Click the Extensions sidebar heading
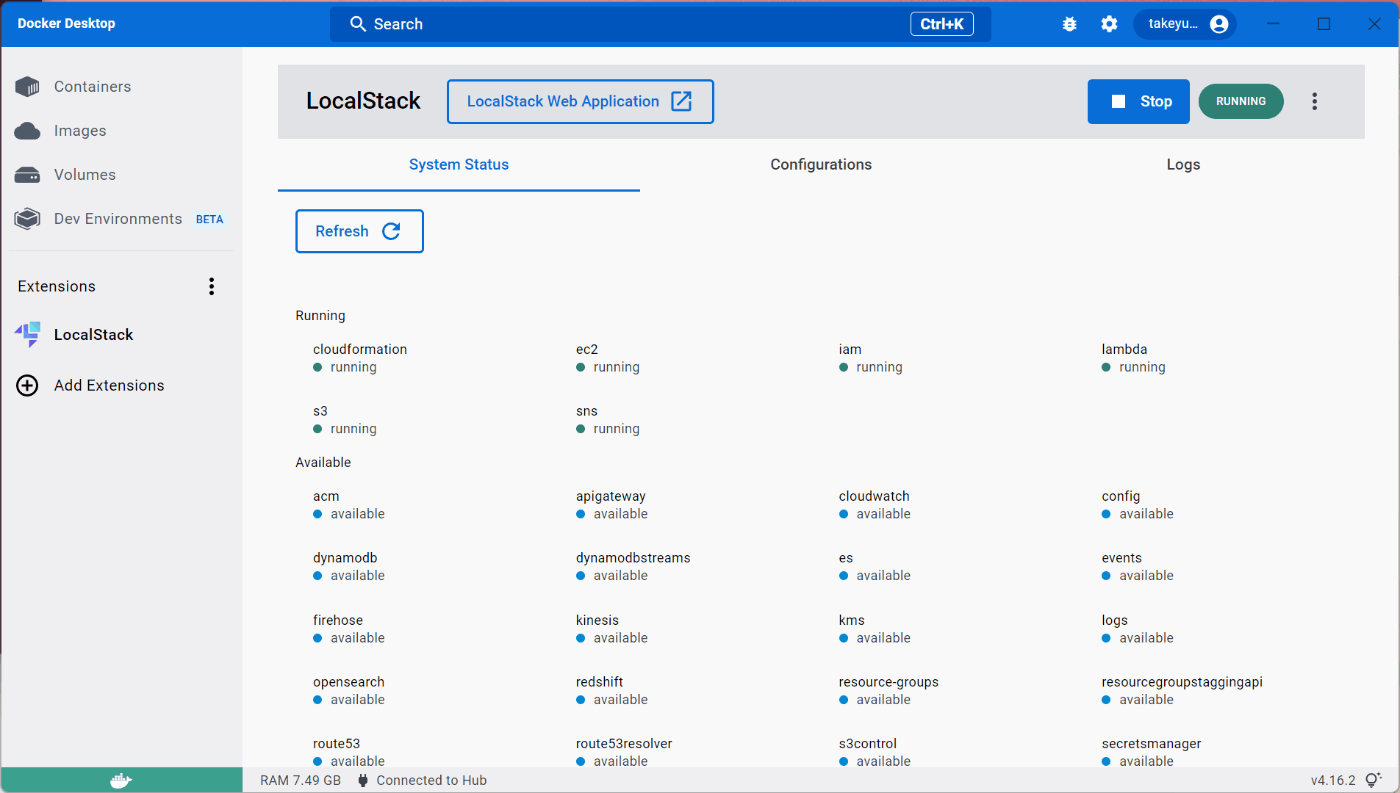 [x=57, y=287]
